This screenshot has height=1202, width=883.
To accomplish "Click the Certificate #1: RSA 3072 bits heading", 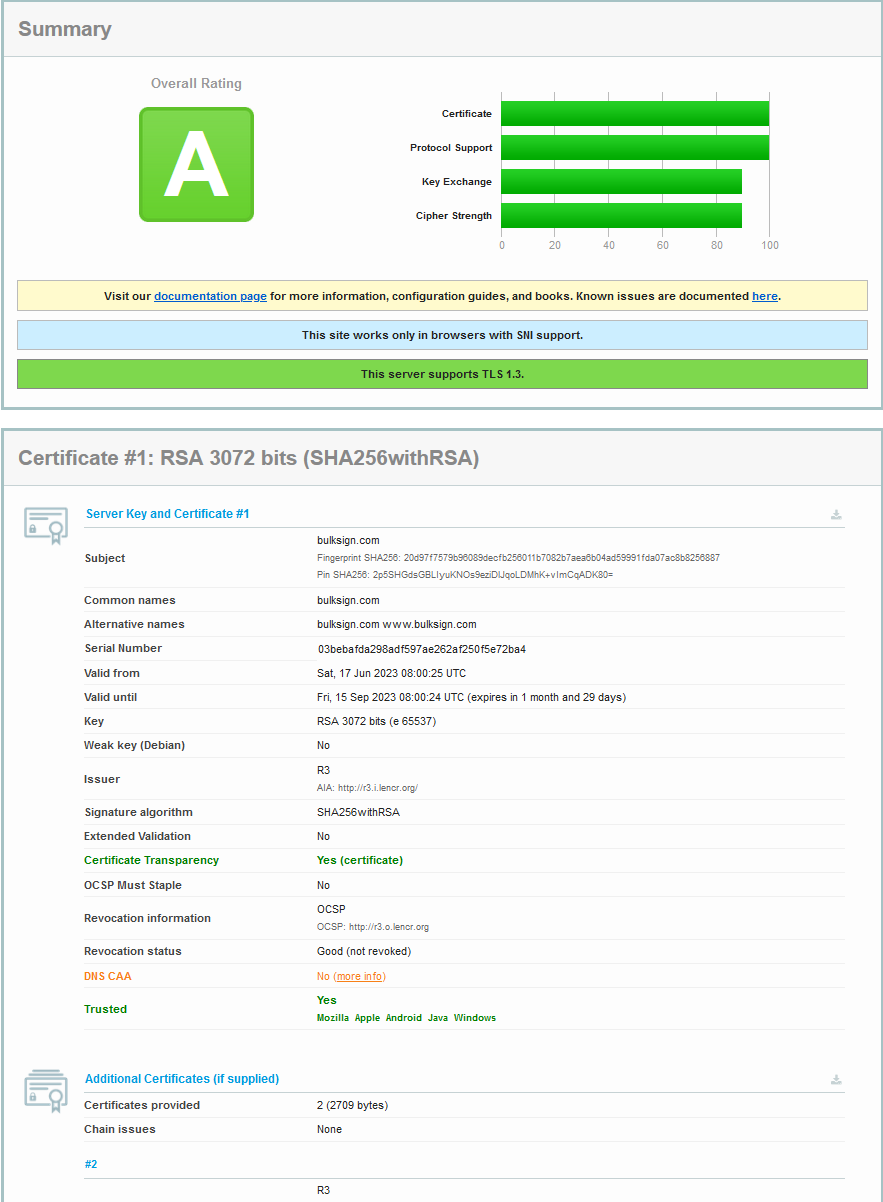I will pyautogui.click(x=249, y=458).
